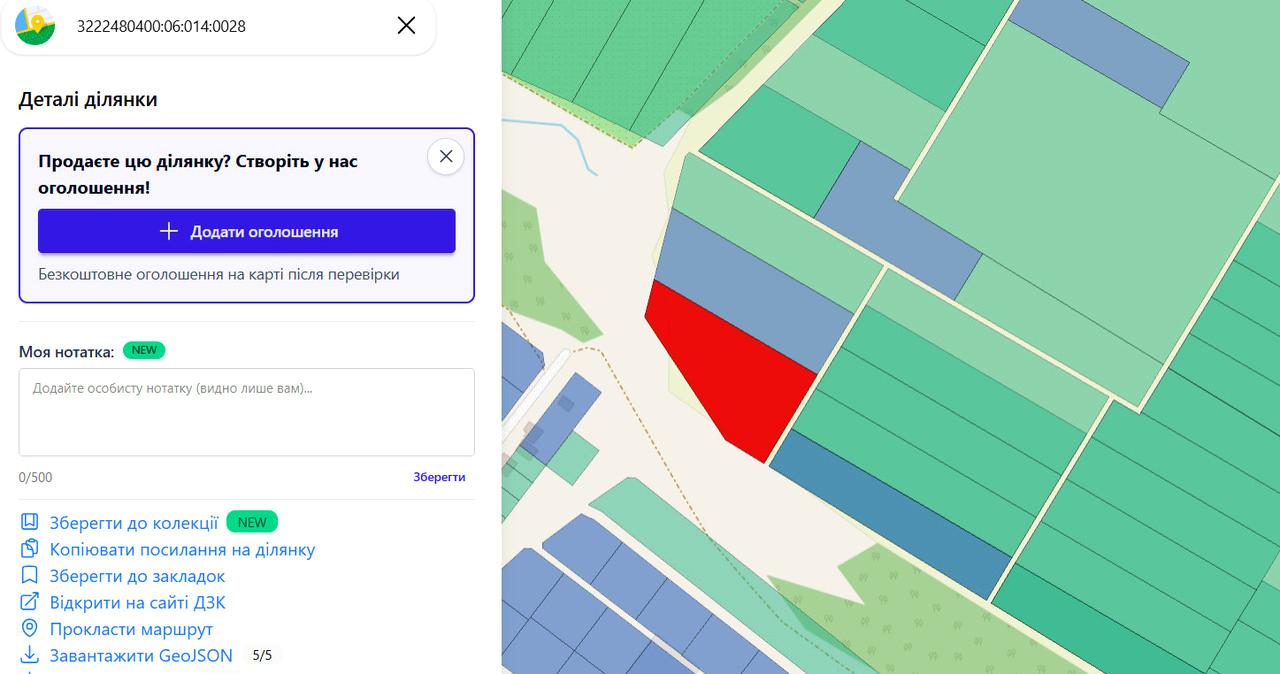
Task: Focus the Моя нотатка personal note field
Action: [247, 412]
